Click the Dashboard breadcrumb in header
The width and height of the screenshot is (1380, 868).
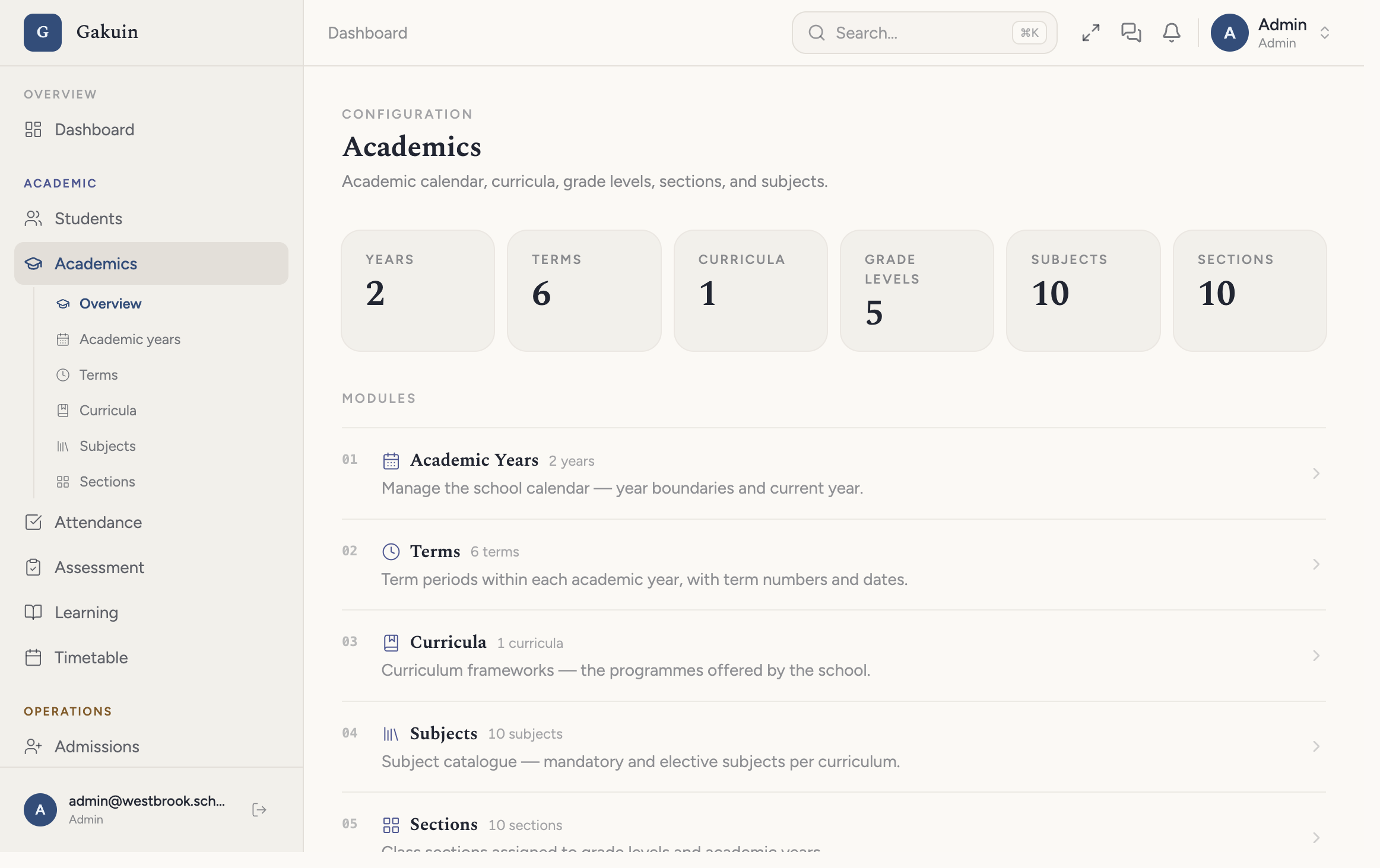367,33
